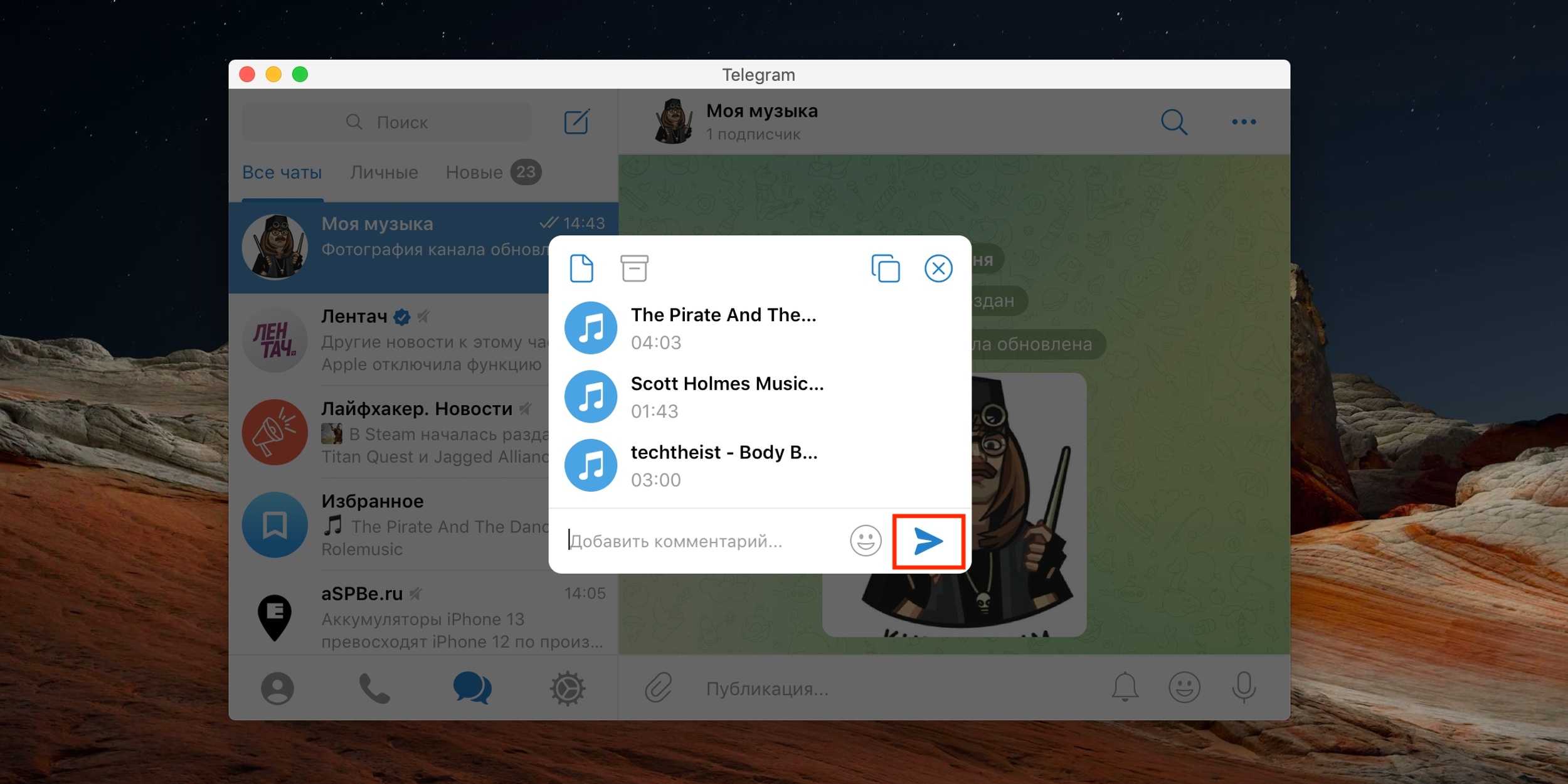1568x784 pixels.
Task: Open the channel photo in chat
Action: [1029, 505]
